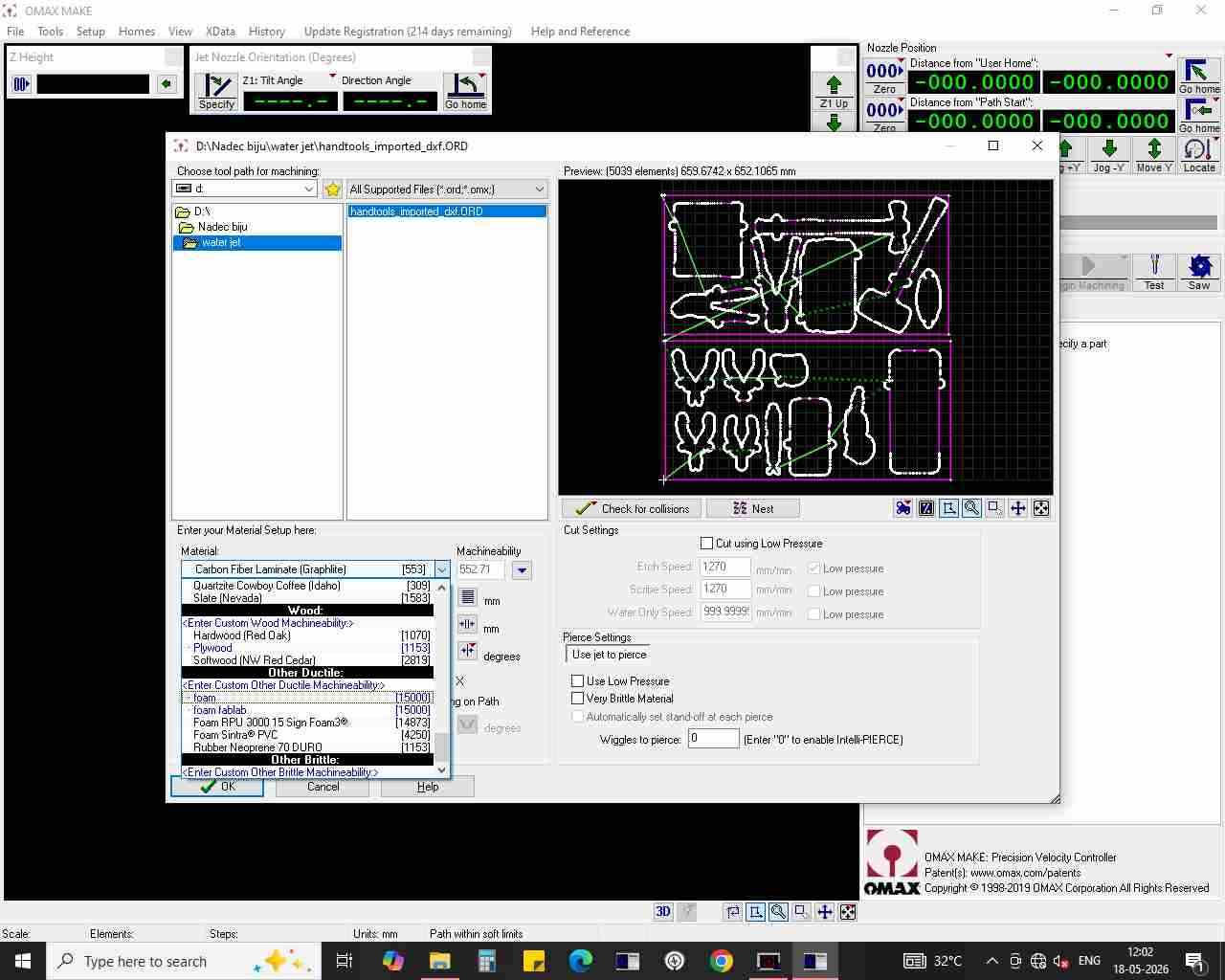Click the zoom magnifier icon under the preview
Image resolution: width=1225 pixels, height=980 pixels.
tap(971, 508)
